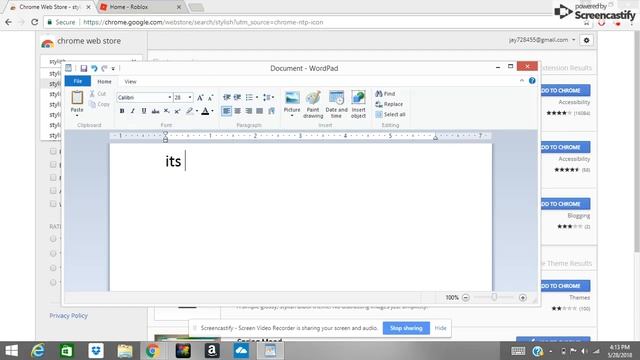This screenshot has width=640, height=360.
Task: Shrink the font size
Action: click(211, 98)
